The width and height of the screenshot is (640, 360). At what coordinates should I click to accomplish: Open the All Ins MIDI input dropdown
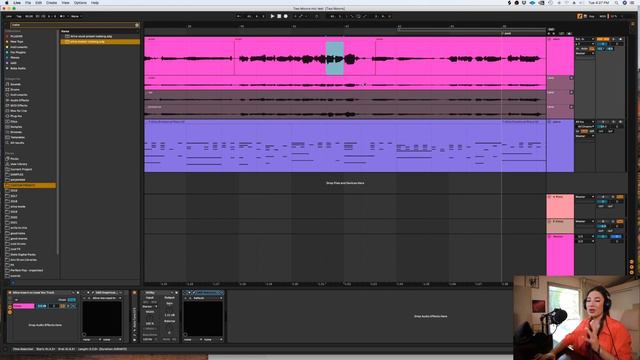(585, 122)
